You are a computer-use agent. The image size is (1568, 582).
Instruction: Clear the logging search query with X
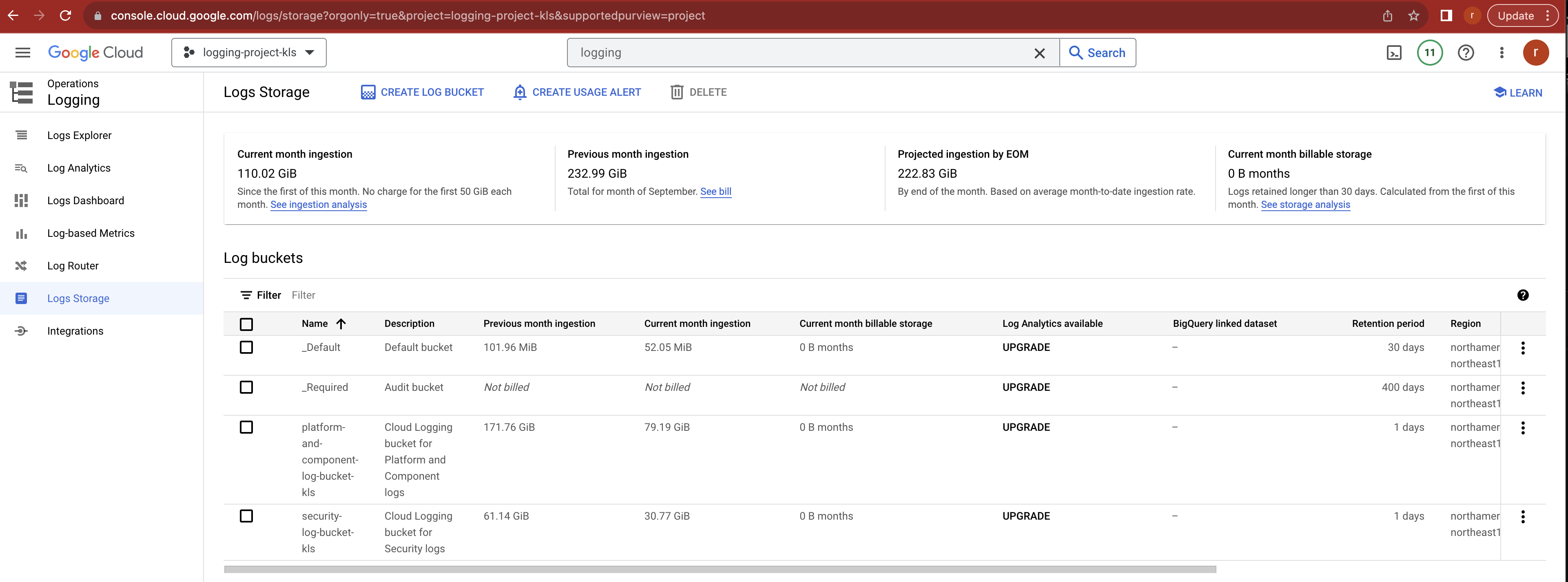click(x=1039, y=52)
